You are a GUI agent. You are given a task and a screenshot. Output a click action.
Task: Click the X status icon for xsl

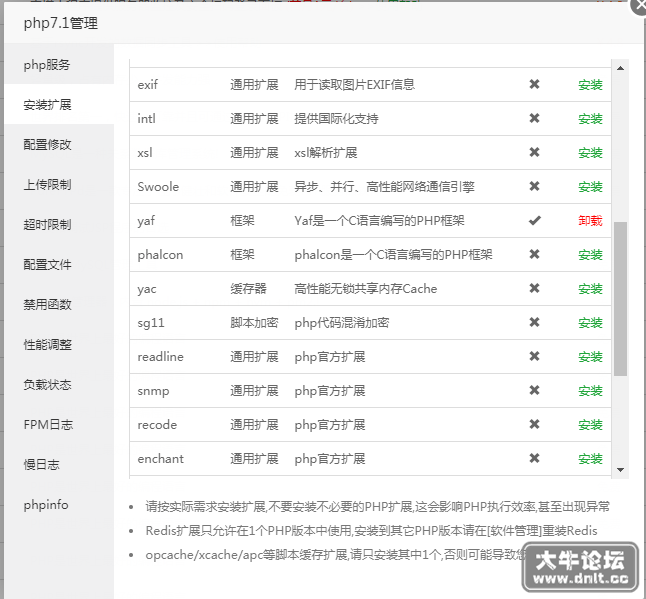click(534, 152)
